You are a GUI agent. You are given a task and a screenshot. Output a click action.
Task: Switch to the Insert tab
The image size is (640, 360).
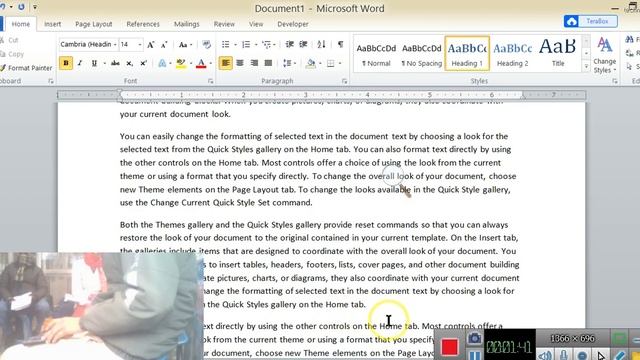[x=52, y=24]
